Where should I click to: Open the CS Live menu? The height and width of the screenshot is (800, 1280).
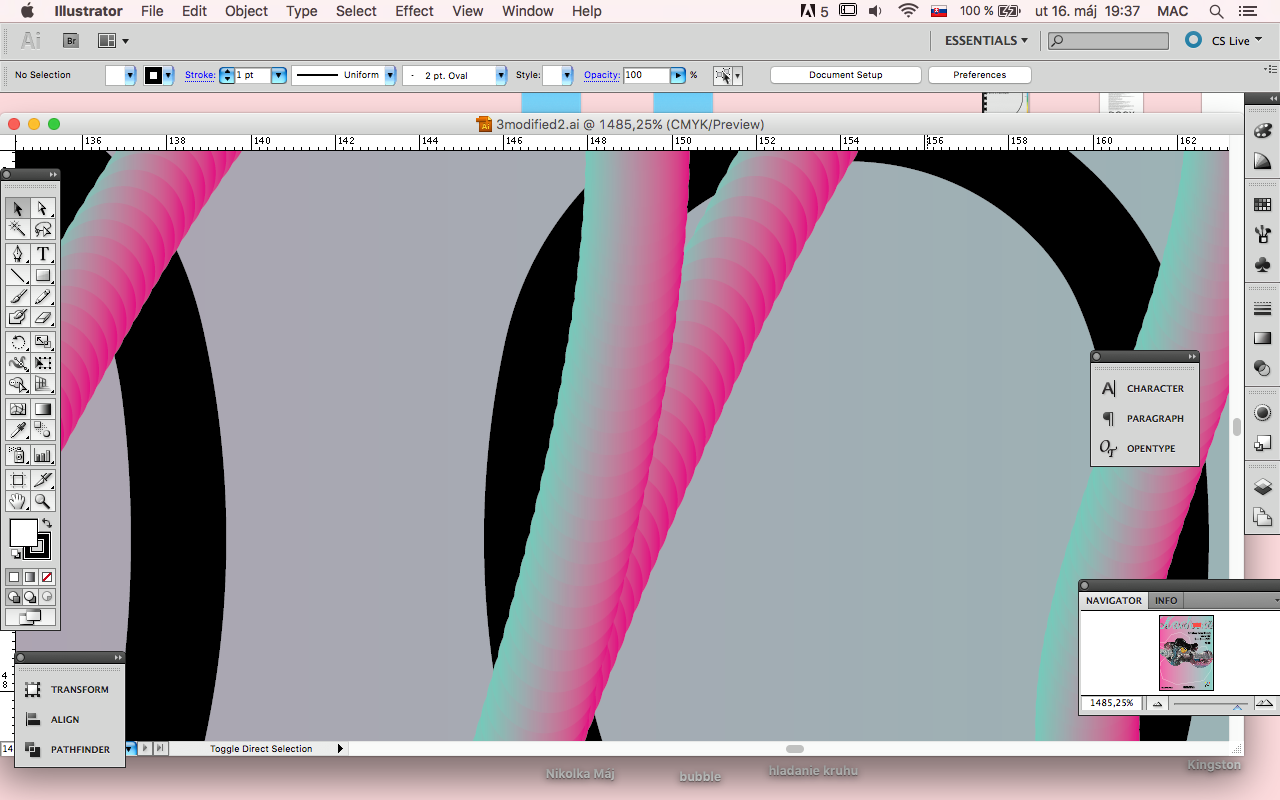1237,40
